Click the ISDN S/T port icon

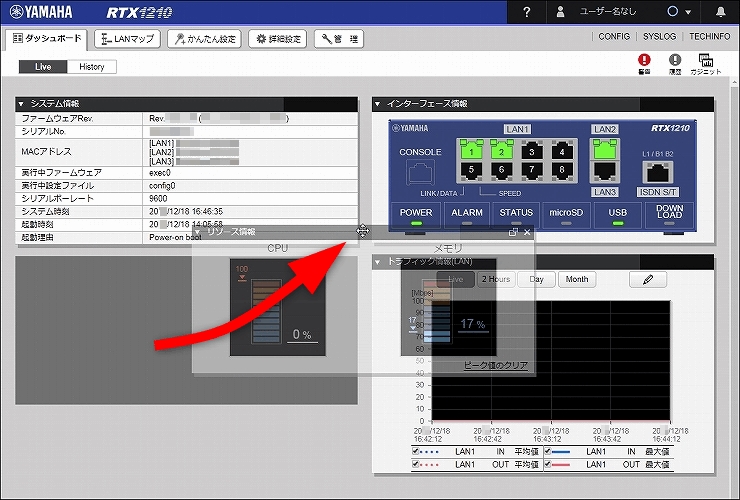(x=657, y=172)
